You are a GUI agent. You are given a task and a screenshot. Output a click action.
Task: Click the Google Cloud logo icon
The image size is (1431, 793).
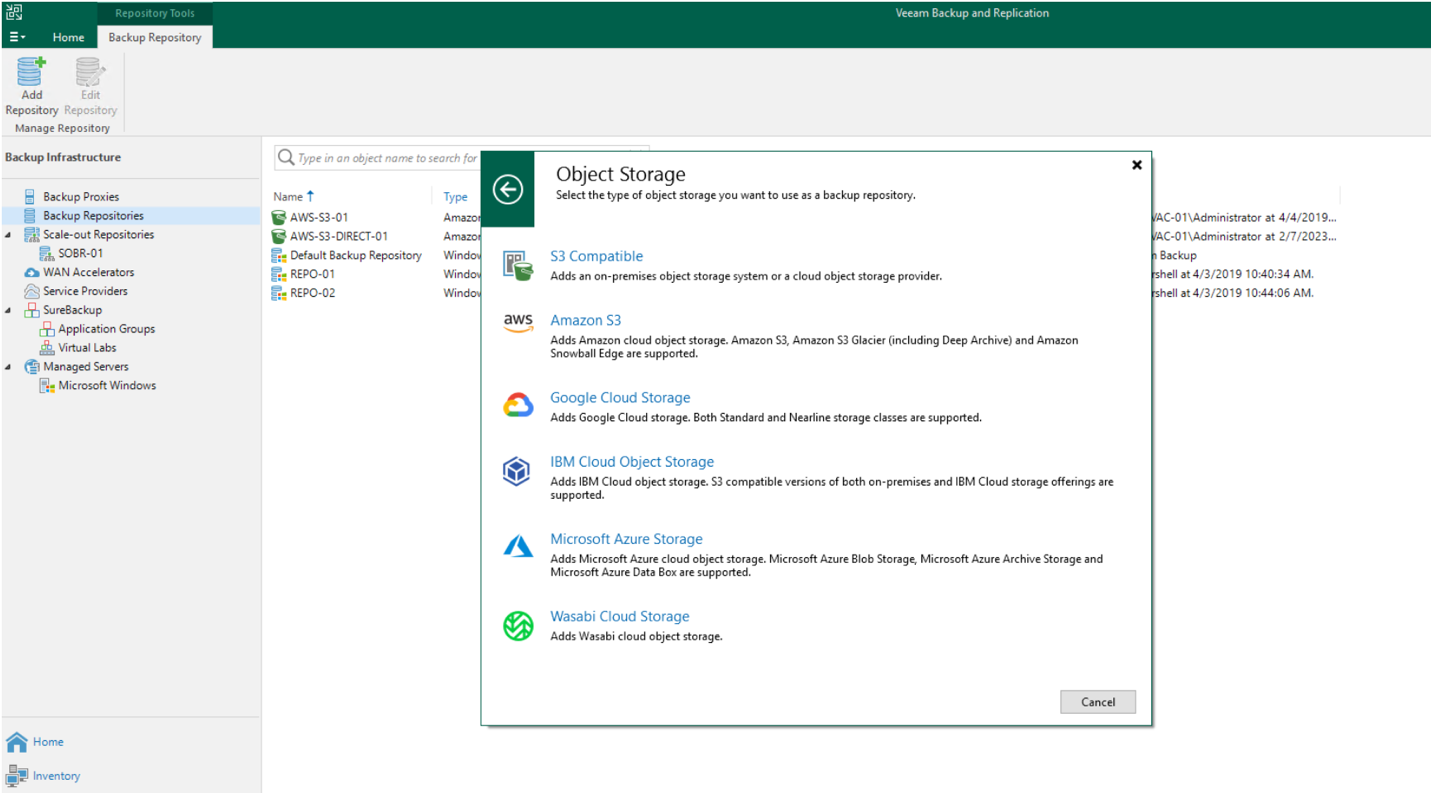tap(518, 405)
